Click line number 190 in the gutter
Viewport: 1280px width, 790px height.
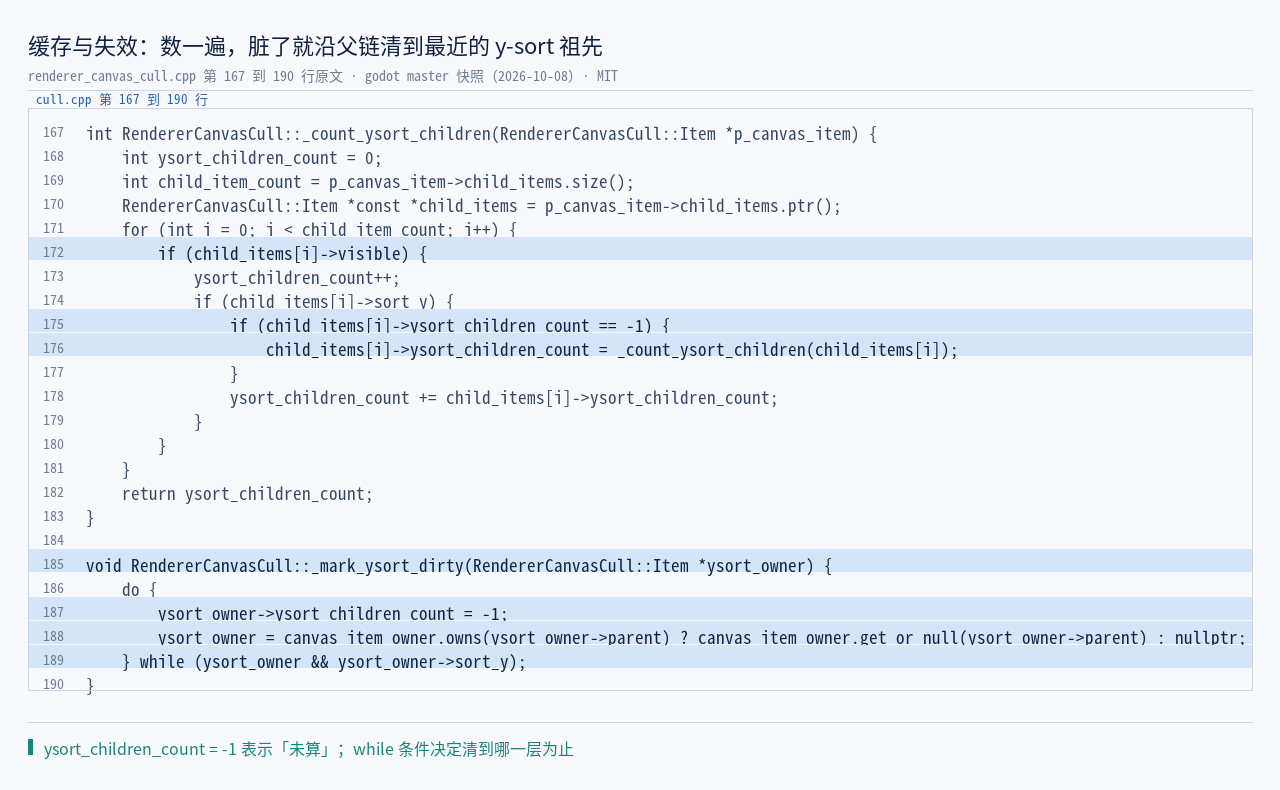coord(53,685)
